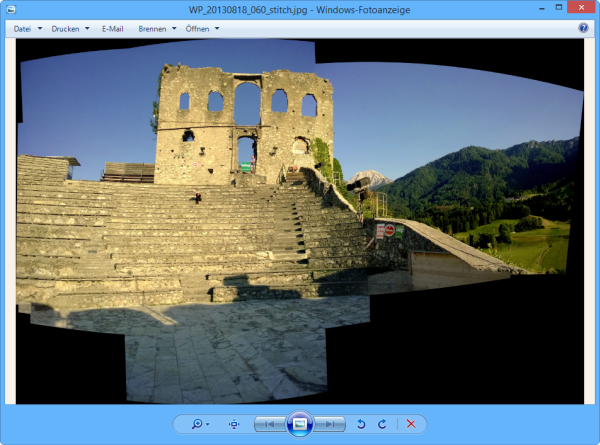Rotate the photo clockwise
This screenshot has width=600, height=445.
click(382, 424)
